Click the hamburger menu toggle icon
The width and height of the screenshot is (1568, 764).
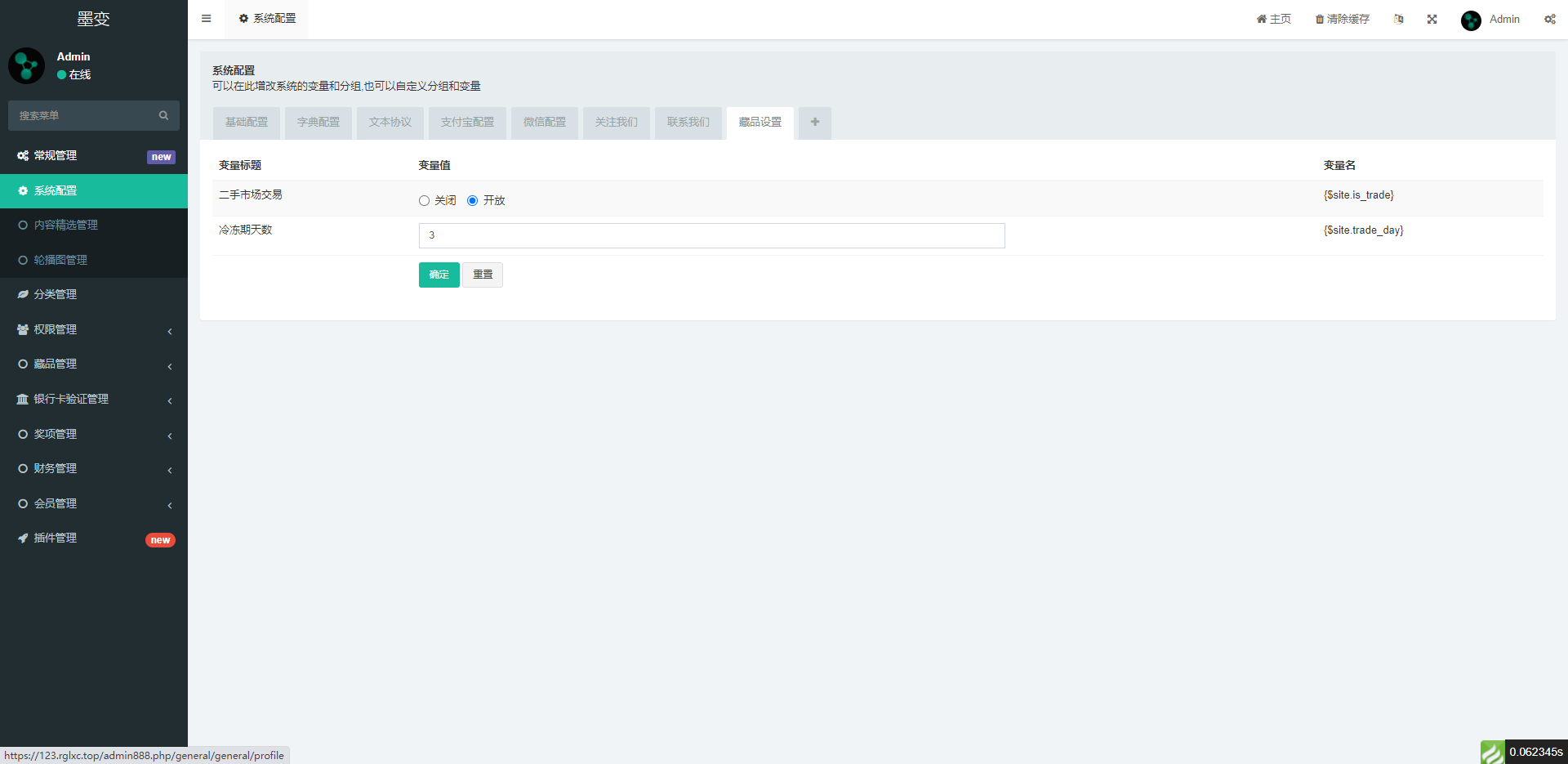point(206,19)
